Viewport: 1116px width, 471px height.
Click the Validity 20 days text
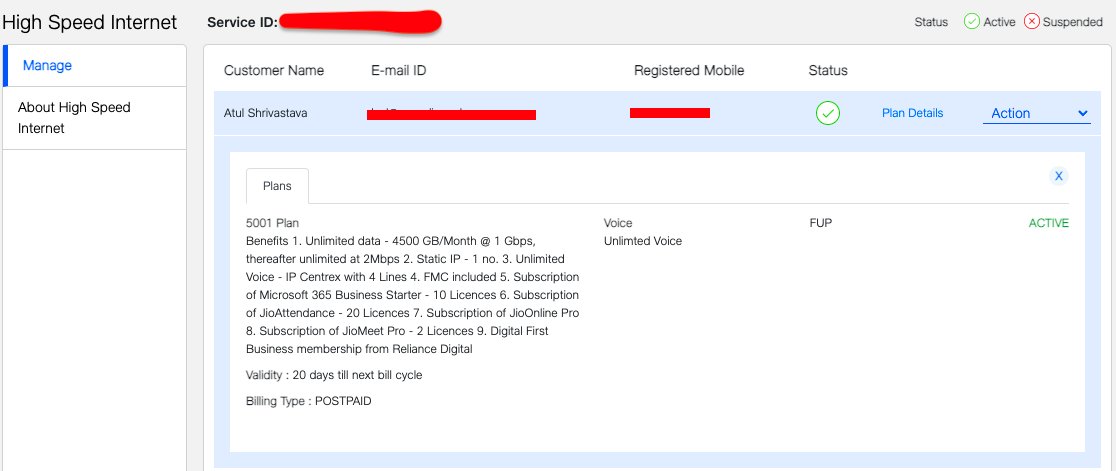[334, 375]
